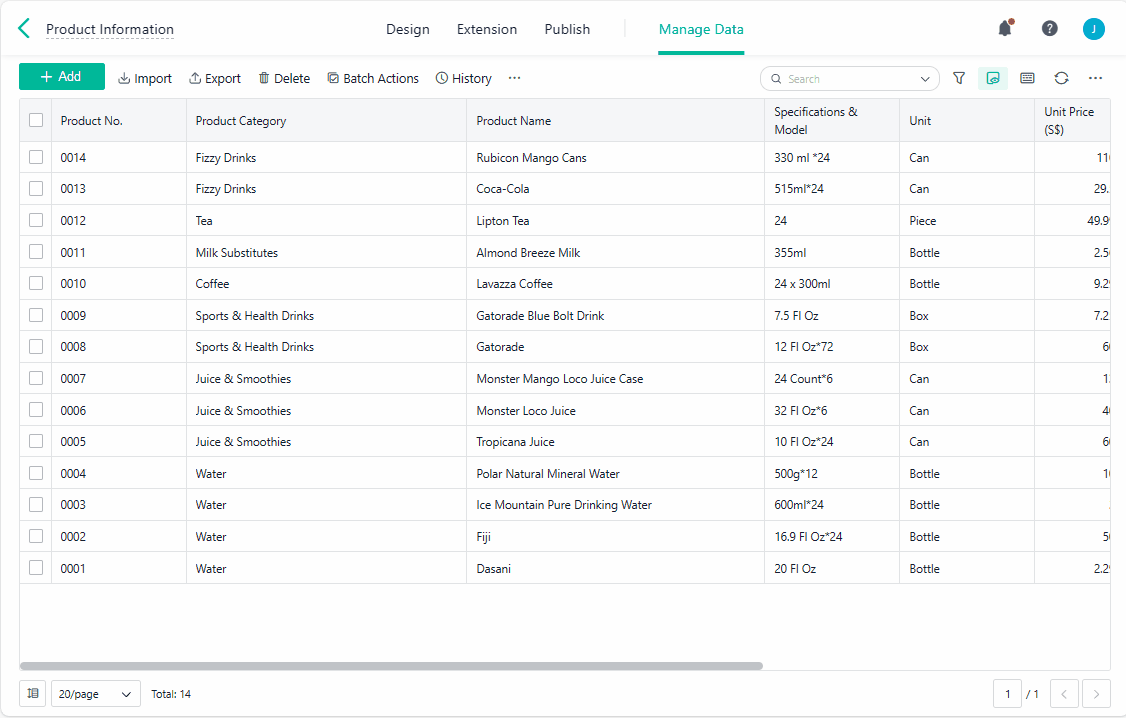Screen dimensions: 1126x718
Task: Click the horizontal table scrollbar
Action: click(390, 665)
